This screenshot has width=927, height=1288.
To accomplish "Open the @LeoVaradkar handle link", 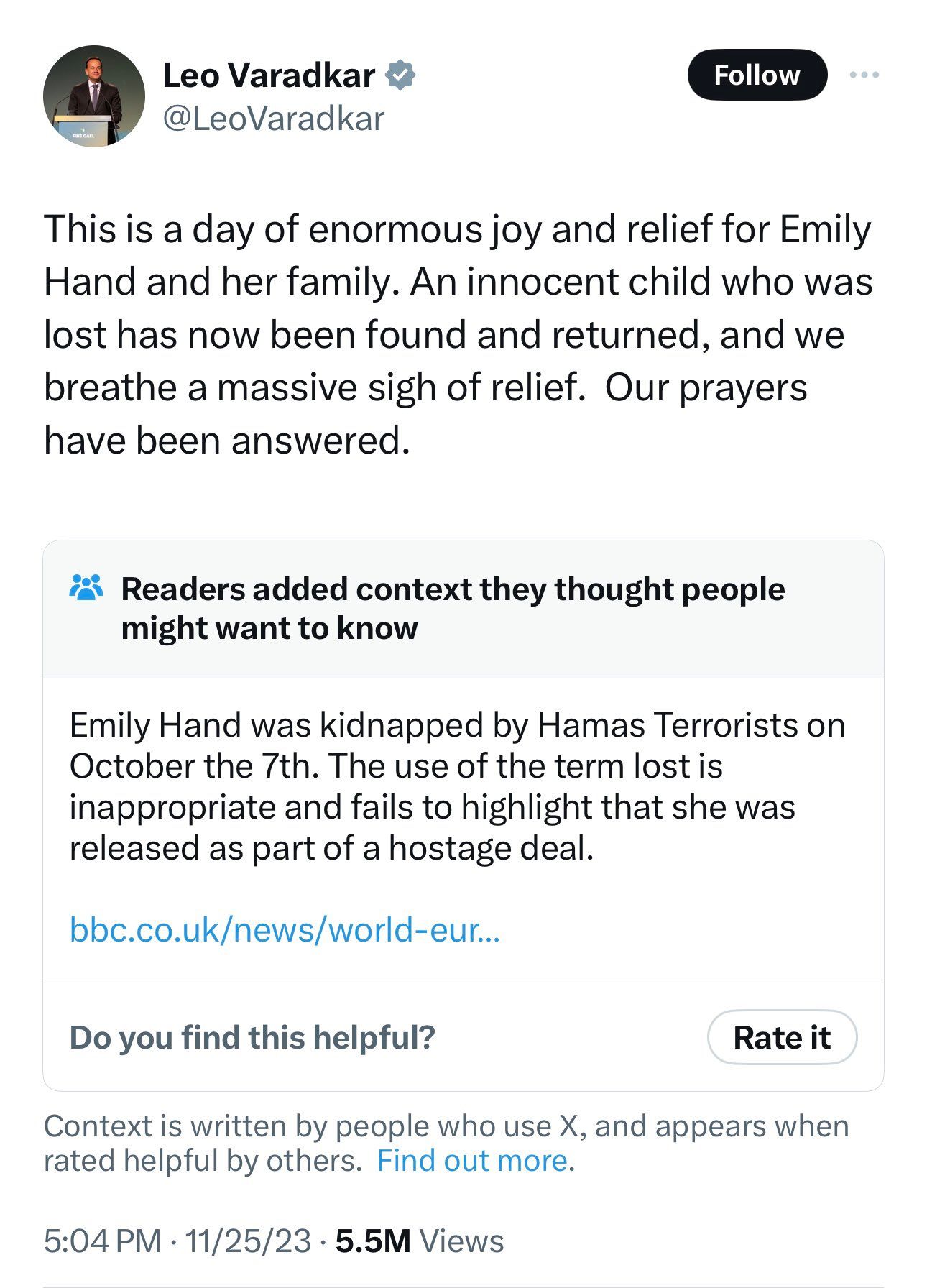I will pyautogui.click(x=274, y=119).
